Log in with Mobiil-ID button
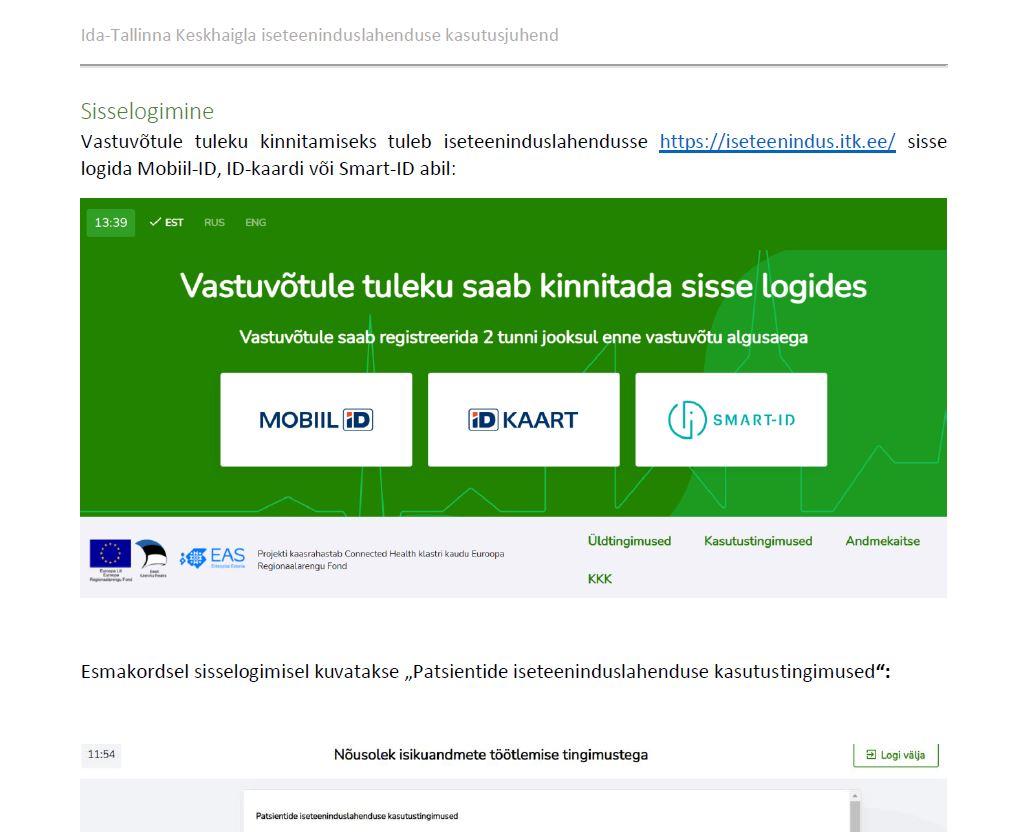 pos(316,420)
